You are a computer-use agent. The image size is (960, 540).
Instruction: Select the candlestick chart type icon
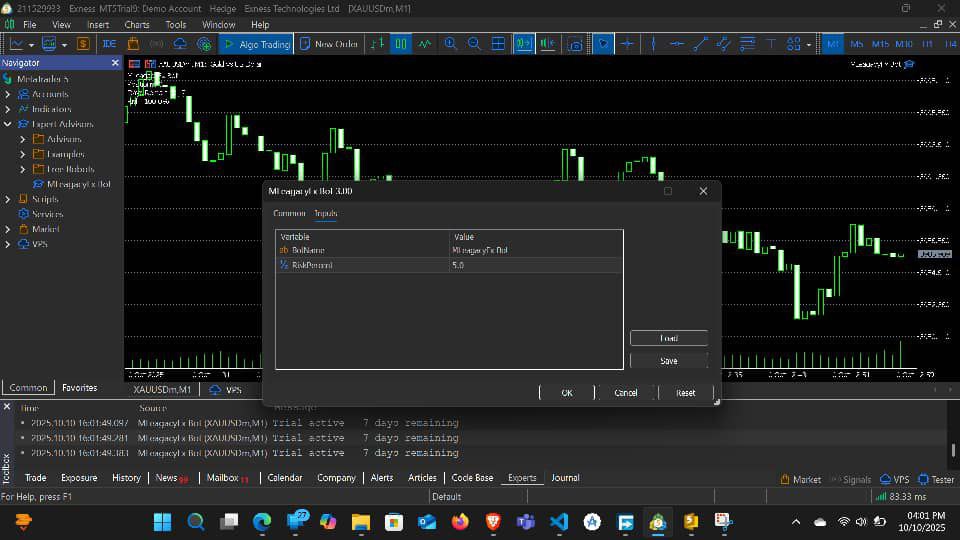tap(401, 44)
